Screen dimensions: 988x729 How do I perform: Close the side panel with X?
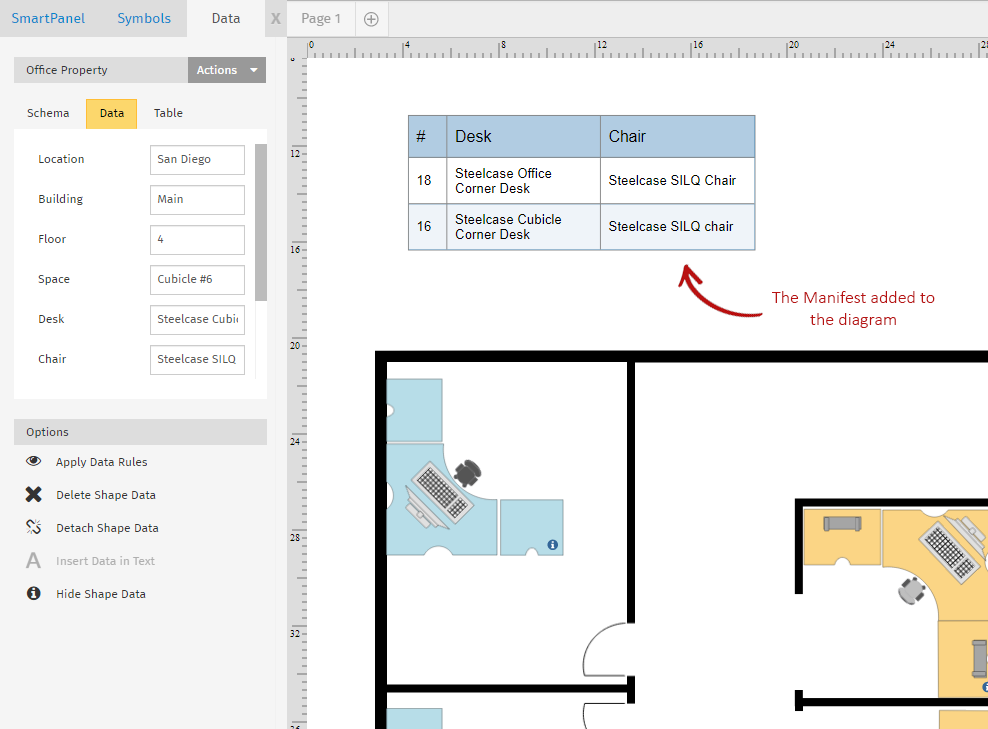(x=275, y=19)
